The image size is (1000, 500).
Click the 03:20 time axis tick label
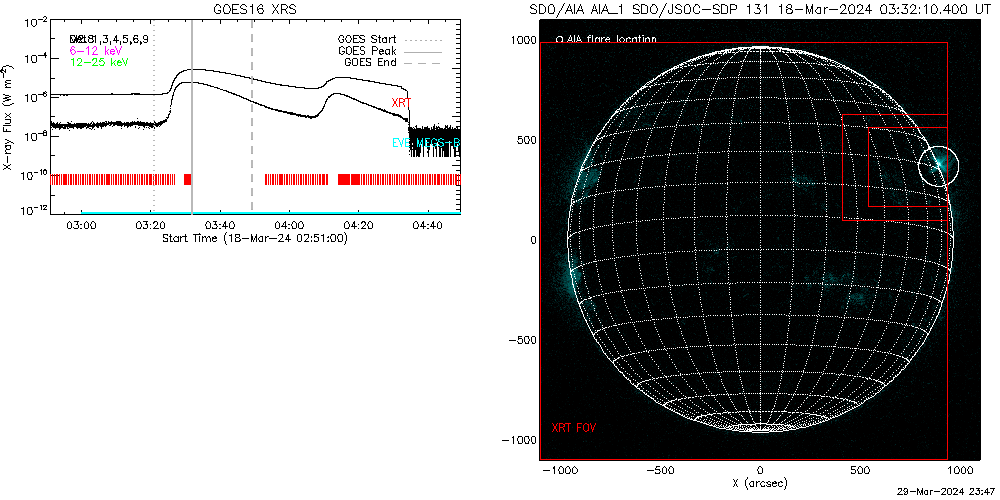click(152, 225)
